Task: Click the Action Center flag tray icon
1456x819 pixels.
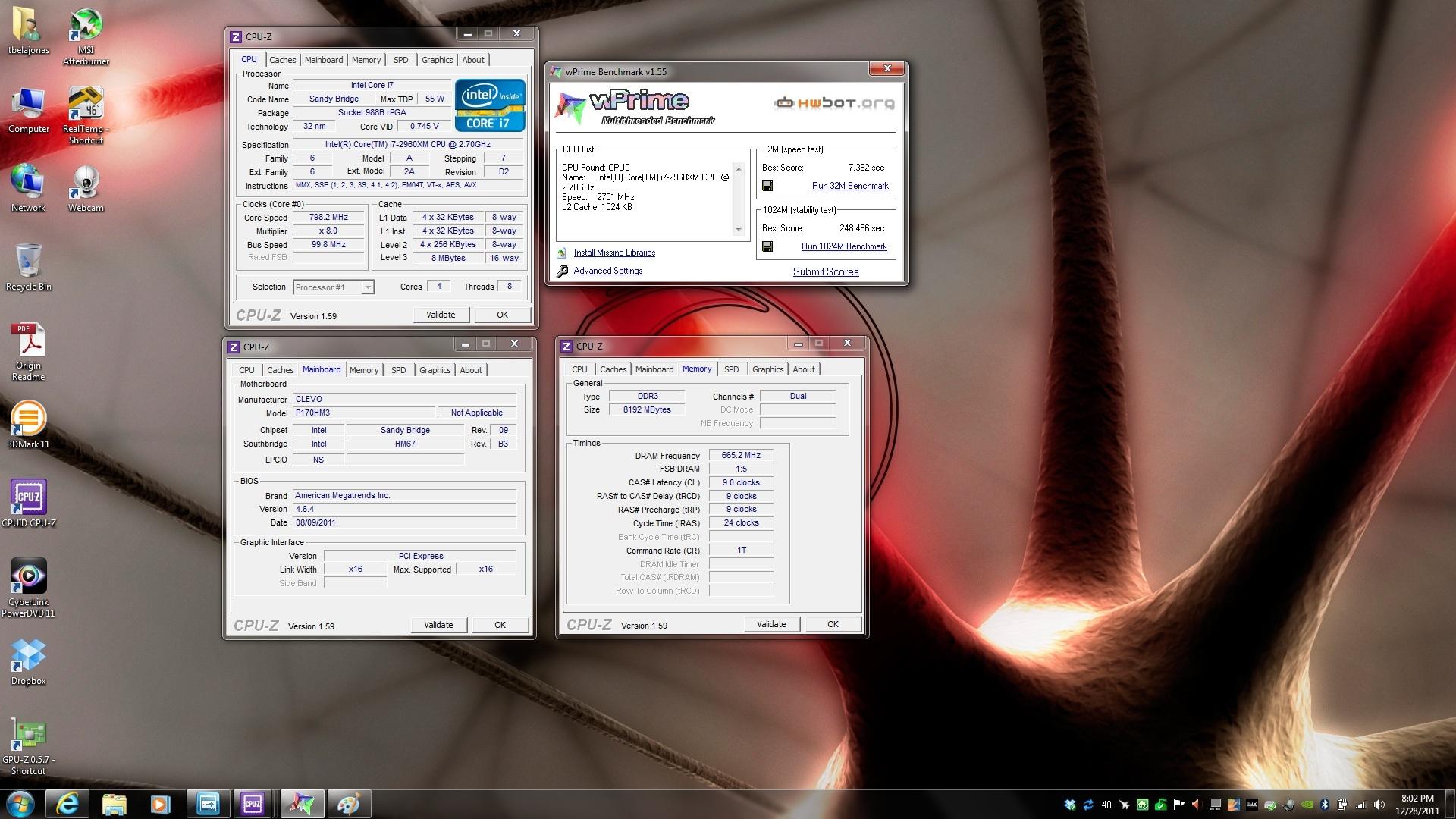Action: click(1178, 805)
